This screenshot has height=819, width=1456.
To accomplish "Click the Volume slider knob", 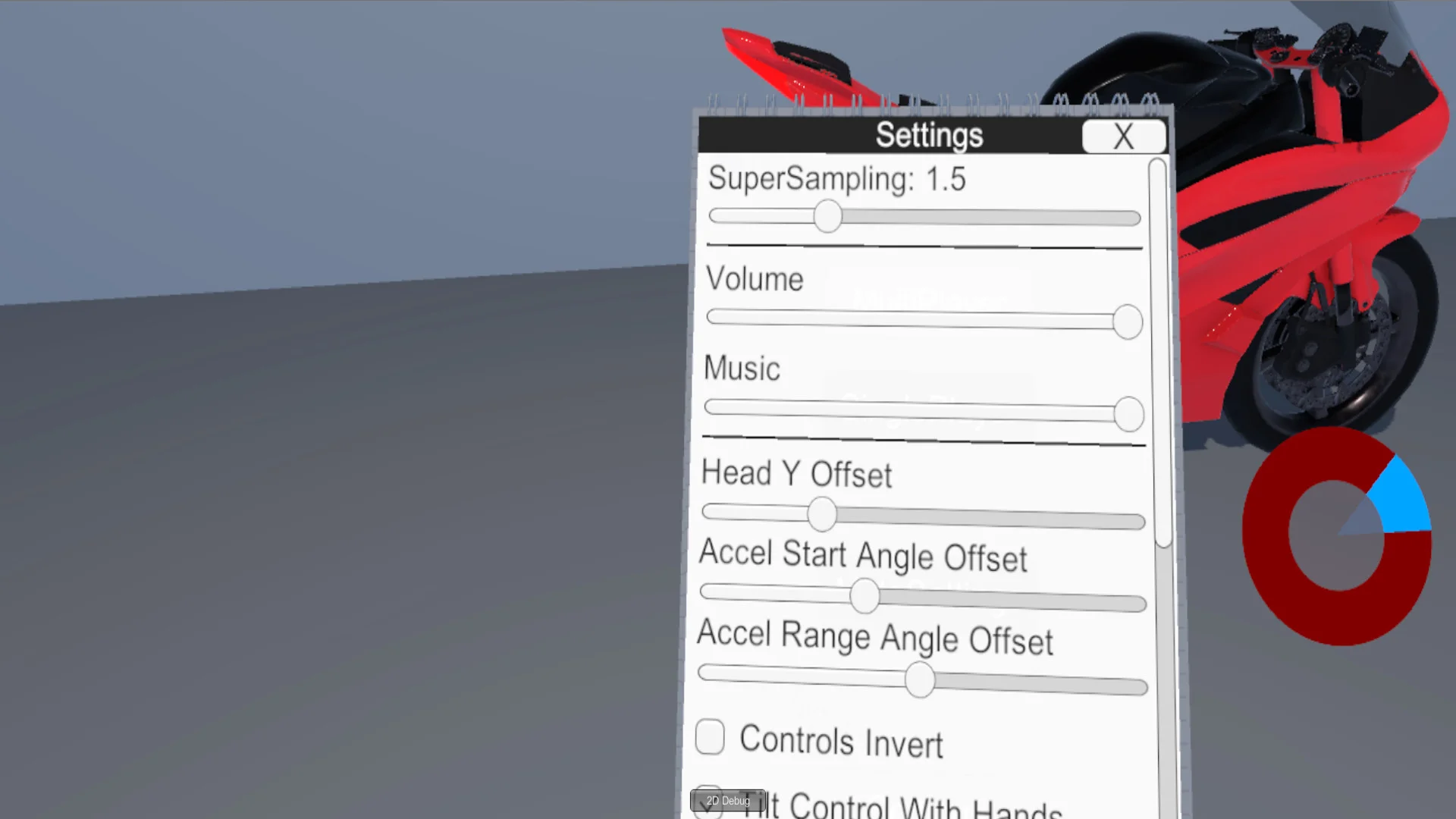I will [1128, 322].
